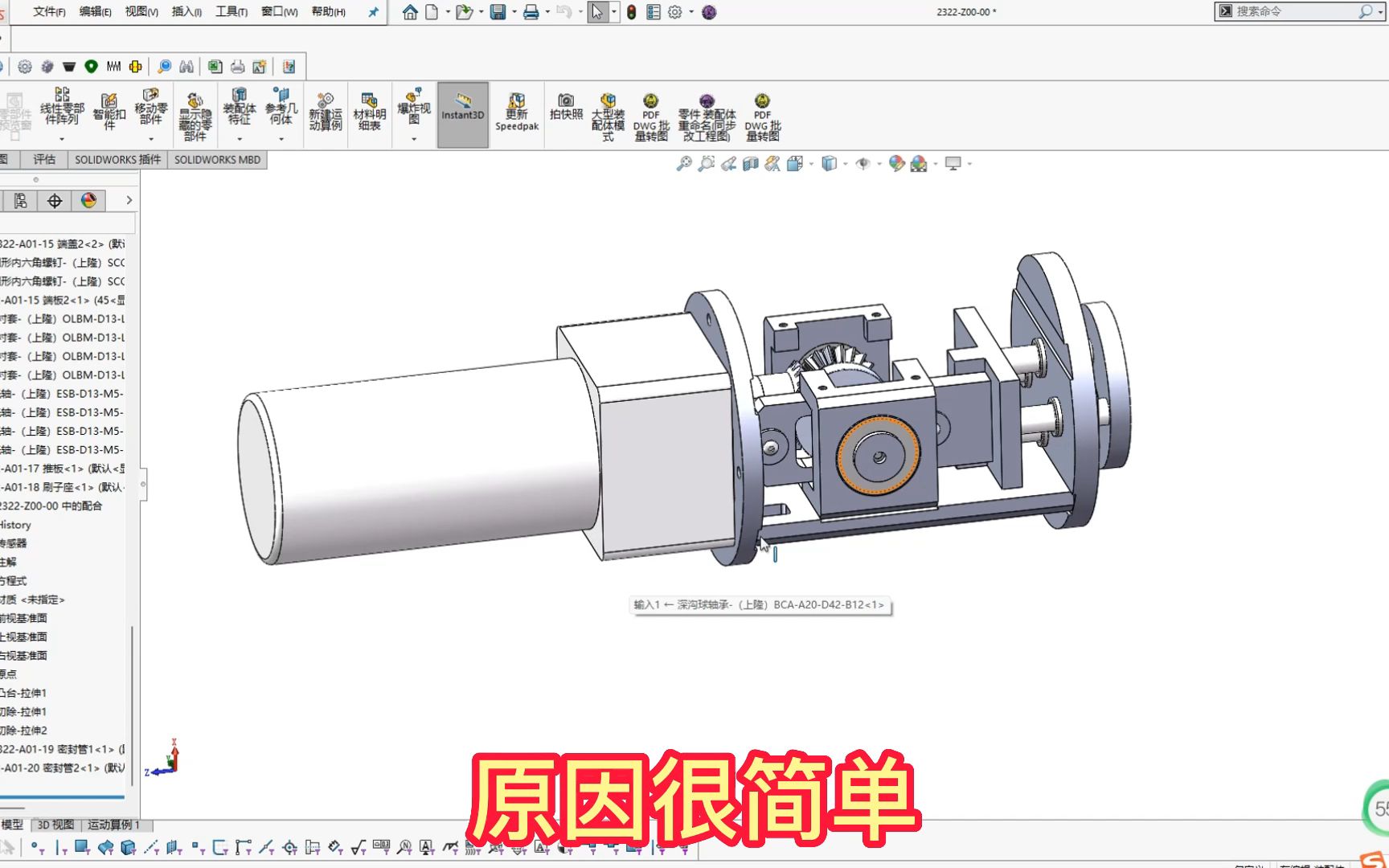This screenshot has height=868, width=1389.
Task: Save the document with floppy icon
Action: (498, 12)
